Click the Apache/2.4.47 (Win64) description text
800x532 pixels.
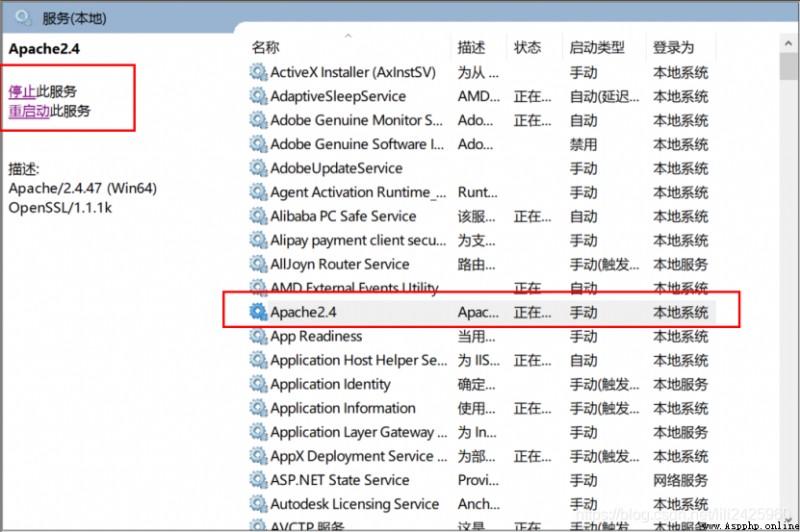tap(83, 188)
